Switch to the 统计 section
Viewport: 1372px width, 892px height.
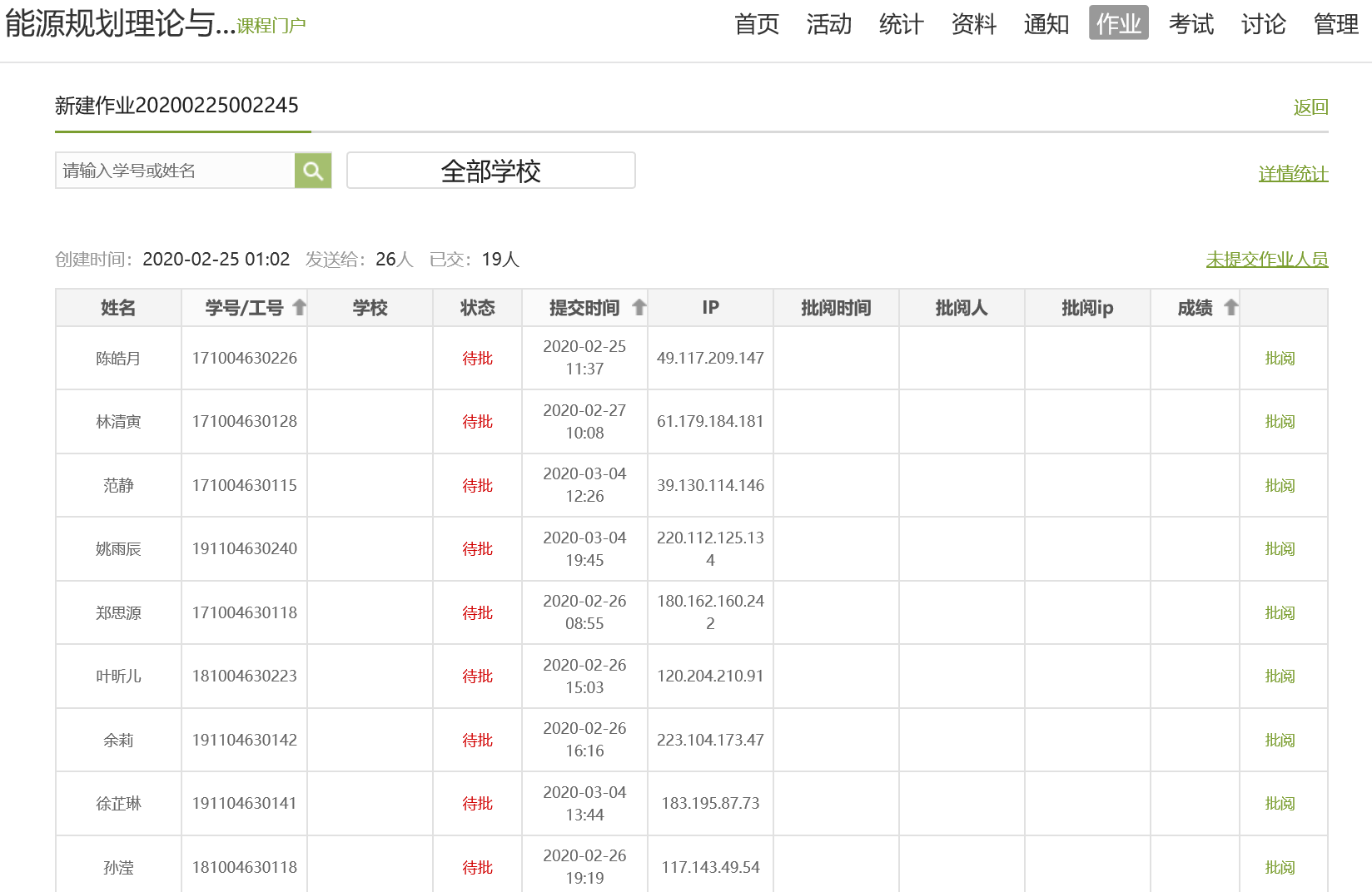click(901, 24)
